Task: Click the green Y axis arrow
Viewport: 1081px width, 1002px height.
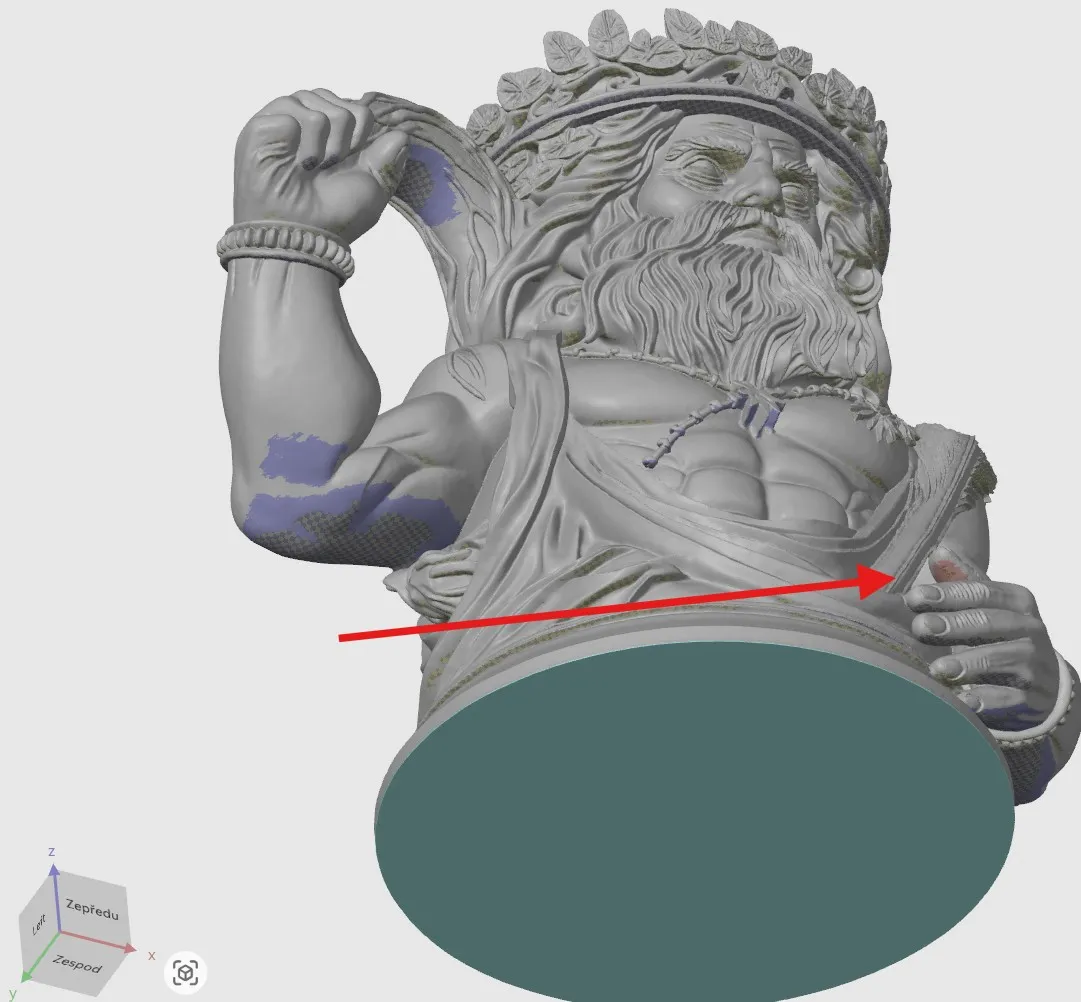Action: [x=26, y=977]
